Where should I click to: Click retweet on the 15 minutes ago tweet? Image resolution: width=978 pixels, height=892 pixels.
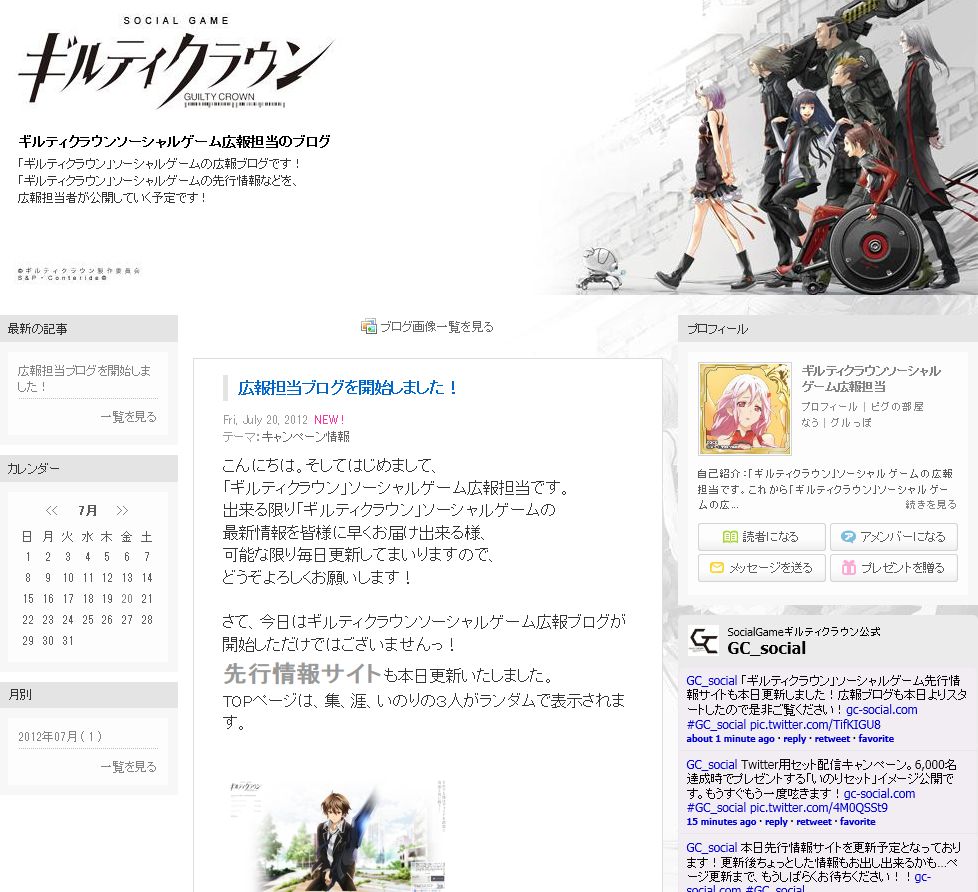(814, 822)
